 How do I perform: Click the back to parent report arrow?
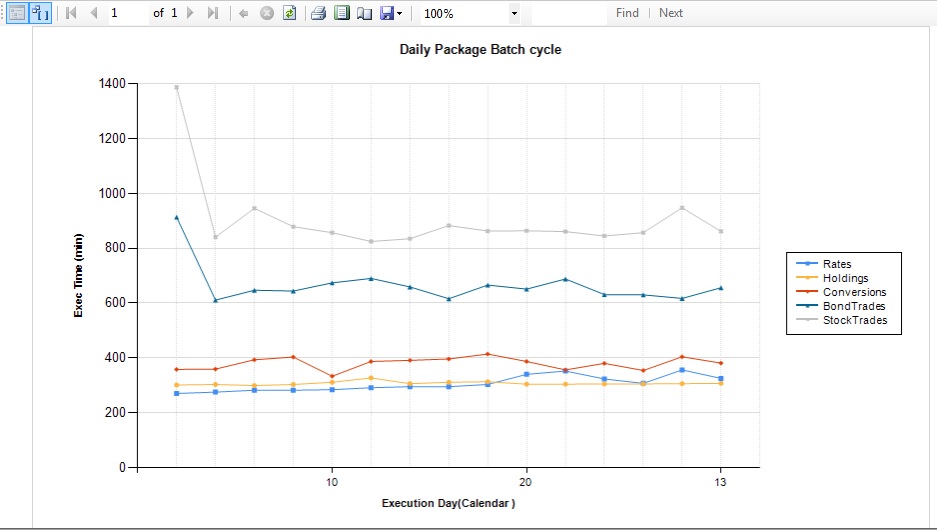[x=243, y=13]
